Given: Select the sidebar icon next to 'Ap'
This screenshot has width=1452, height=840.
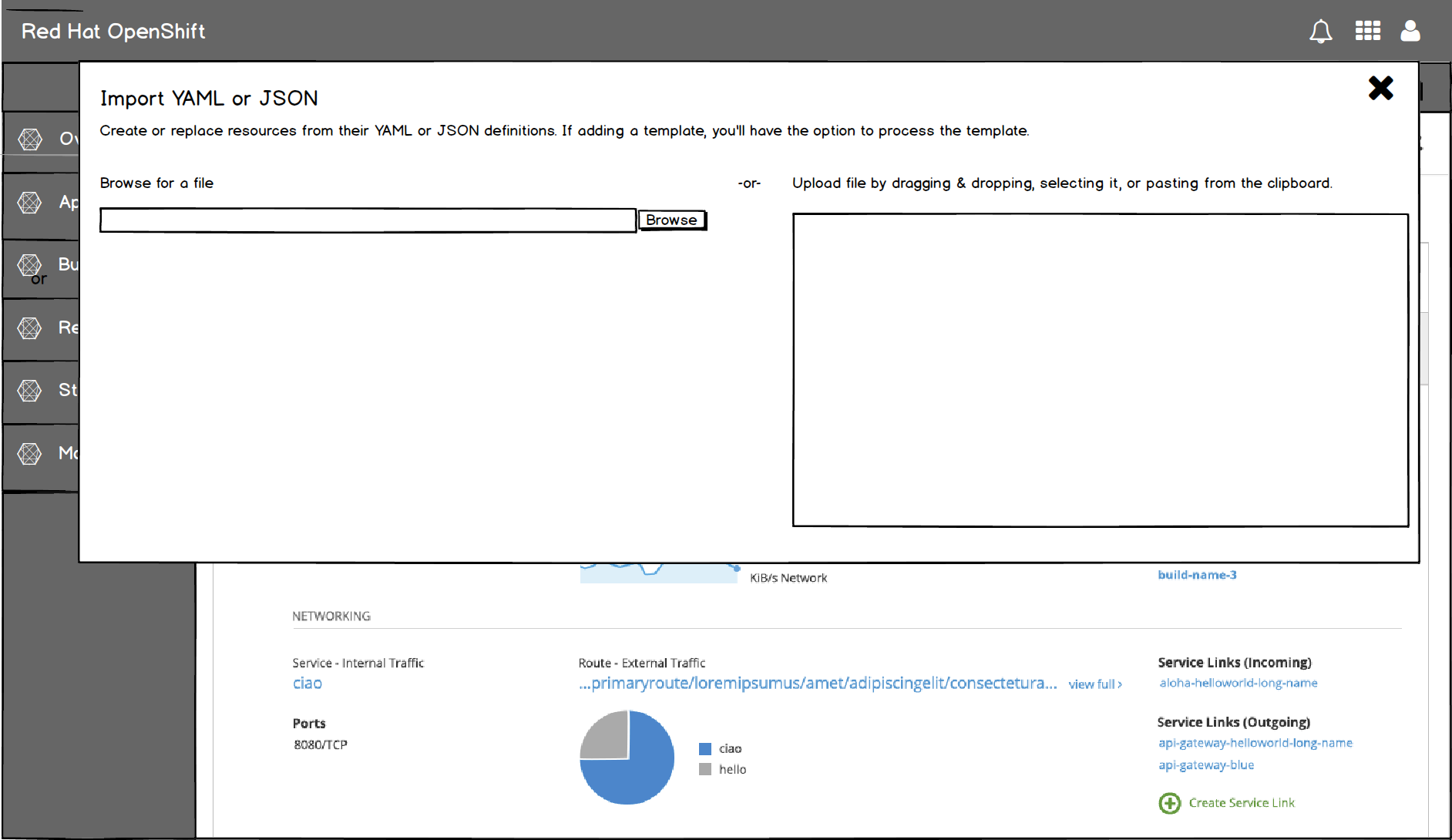Looking at the screenshot, I should click(30, 203).
